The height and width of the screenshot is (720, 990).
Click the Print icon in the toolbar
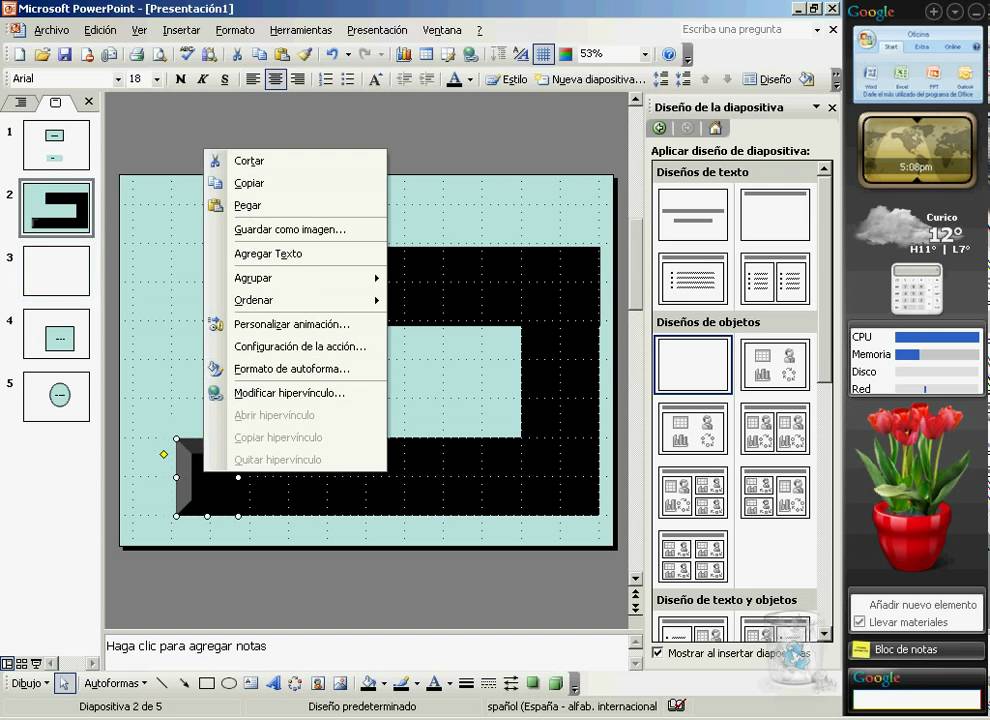click(x=136, y=54)
